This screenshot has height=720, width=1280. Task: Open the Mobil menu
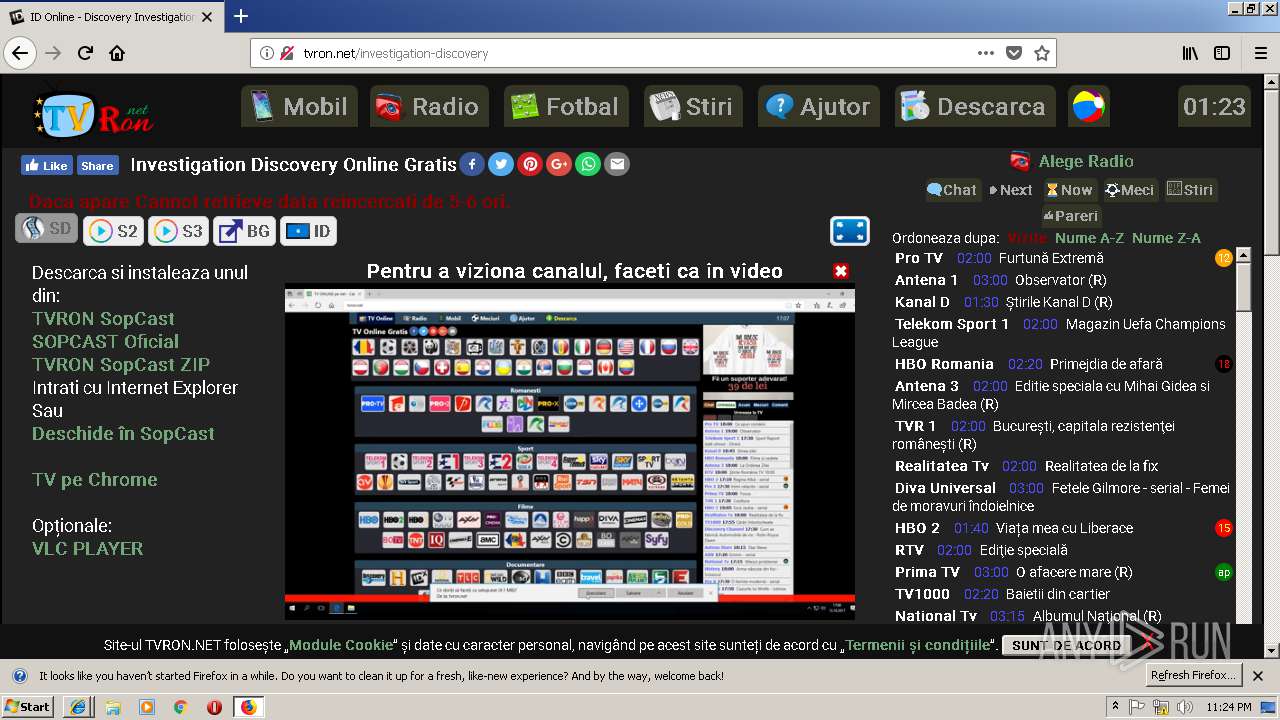[298, 106]
